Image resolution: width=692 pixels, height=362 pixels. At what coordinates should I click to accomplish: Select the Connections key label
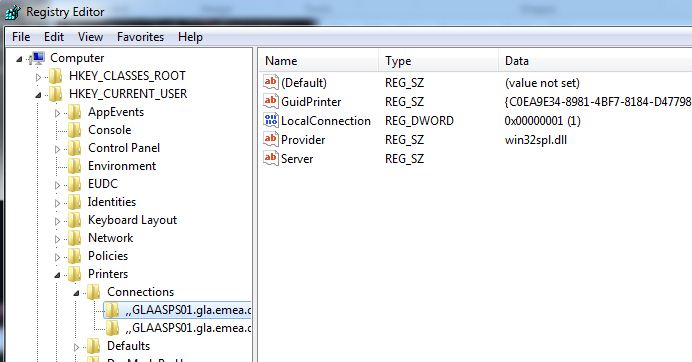pyautogui.click(x=140, y=292)
